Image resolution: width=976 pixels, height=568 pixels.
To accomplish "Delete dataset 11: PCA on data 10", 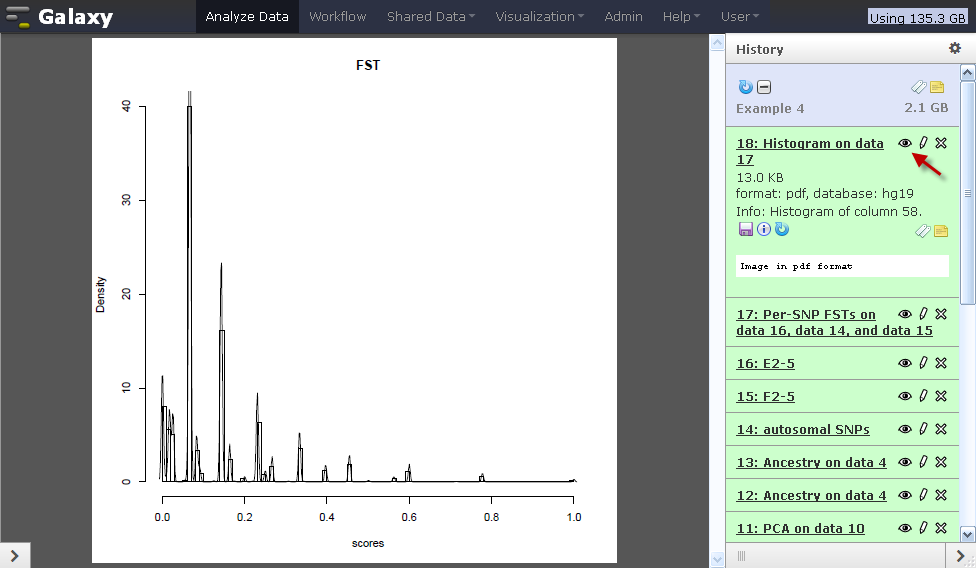I will [x=941, y=528].
